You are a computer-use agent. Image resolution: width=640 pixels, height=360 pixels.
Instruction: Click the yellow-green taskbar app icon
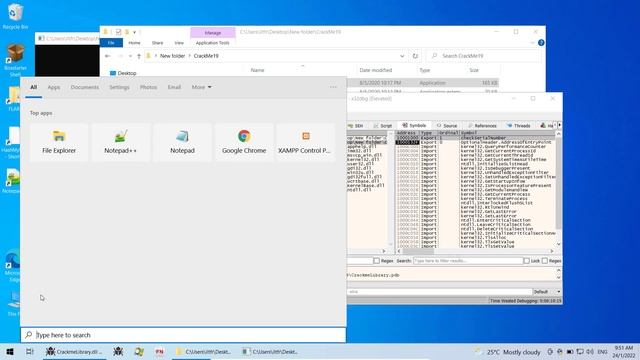[x=139, y=351]
